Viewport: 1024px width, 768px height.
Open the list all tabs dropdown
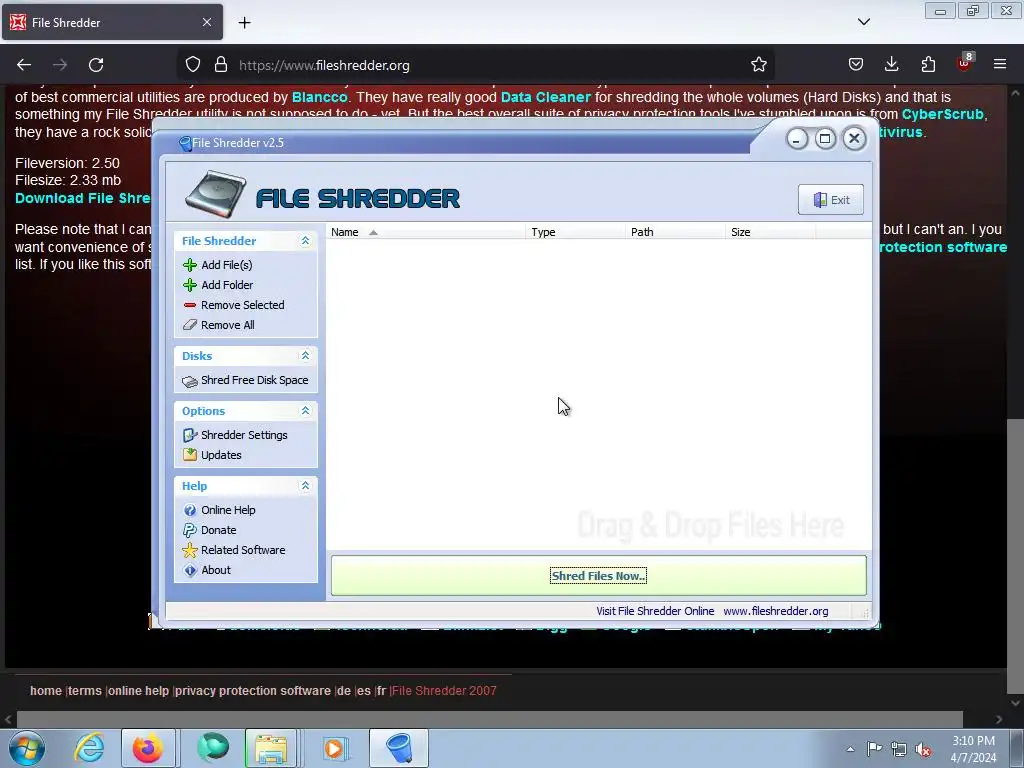[863, 22]
